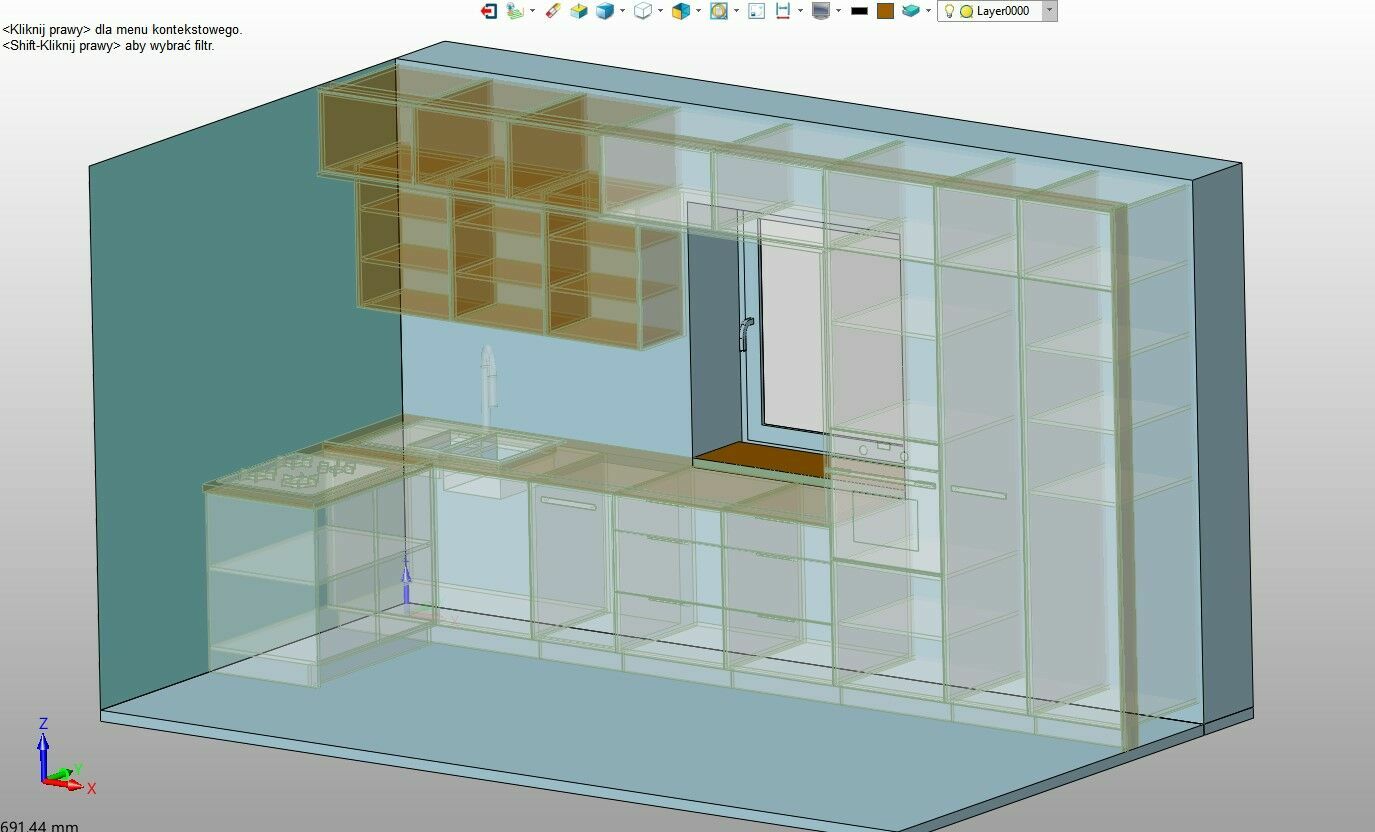Click the yellow circle beside Layer0000
Viewport: 1375px width, 832px height.
(x=966, y=11)
